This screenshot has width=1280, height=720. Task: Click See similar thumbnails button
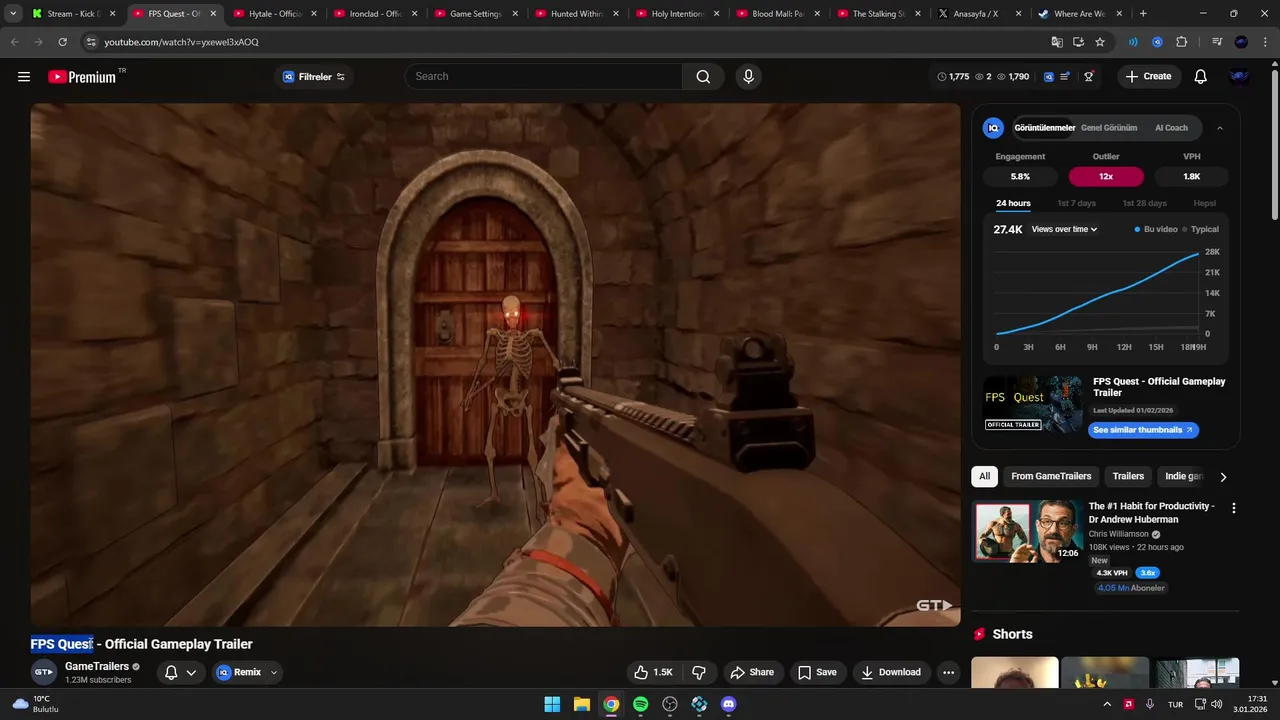pyautogui.click(x=1143, y=430)
